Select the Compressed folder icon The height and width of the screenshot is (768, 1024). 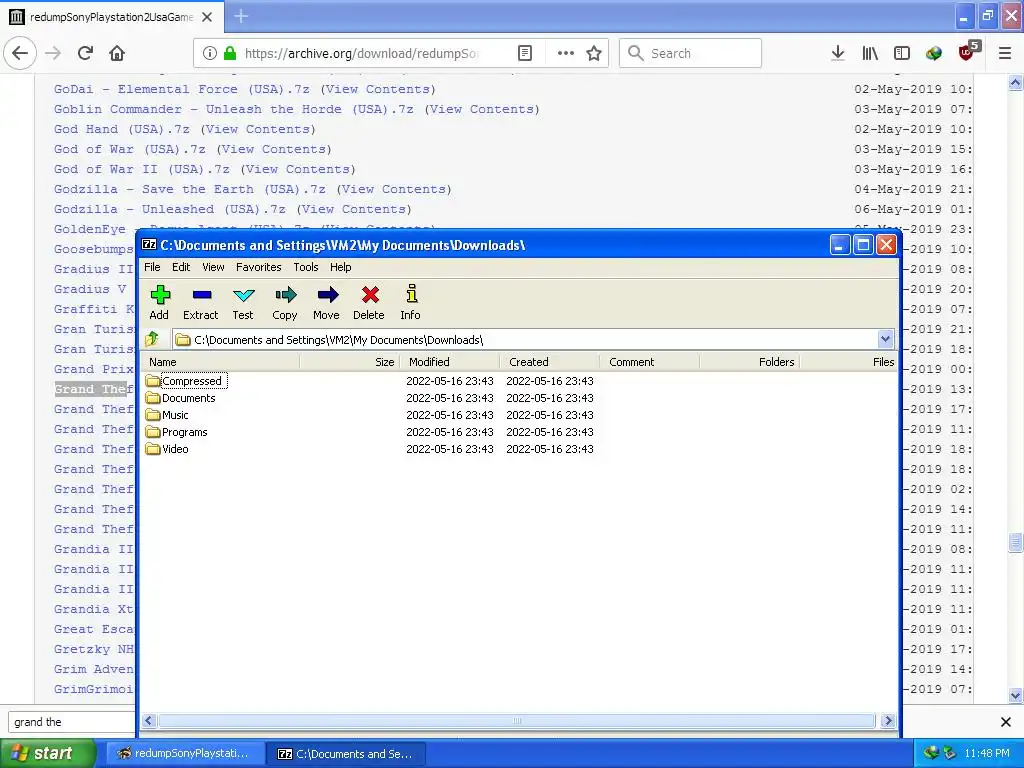pos(153,381)
